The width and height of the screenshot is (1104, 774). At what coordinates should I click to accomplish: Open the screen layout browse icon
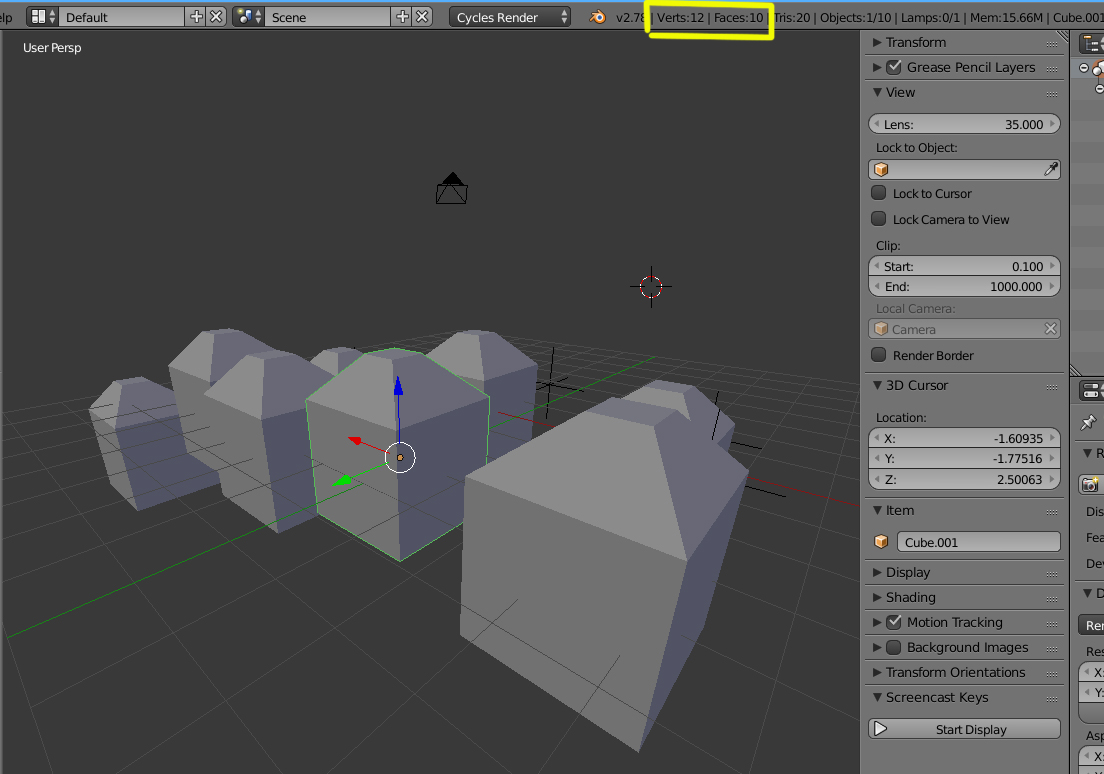(x=42, y=17)
